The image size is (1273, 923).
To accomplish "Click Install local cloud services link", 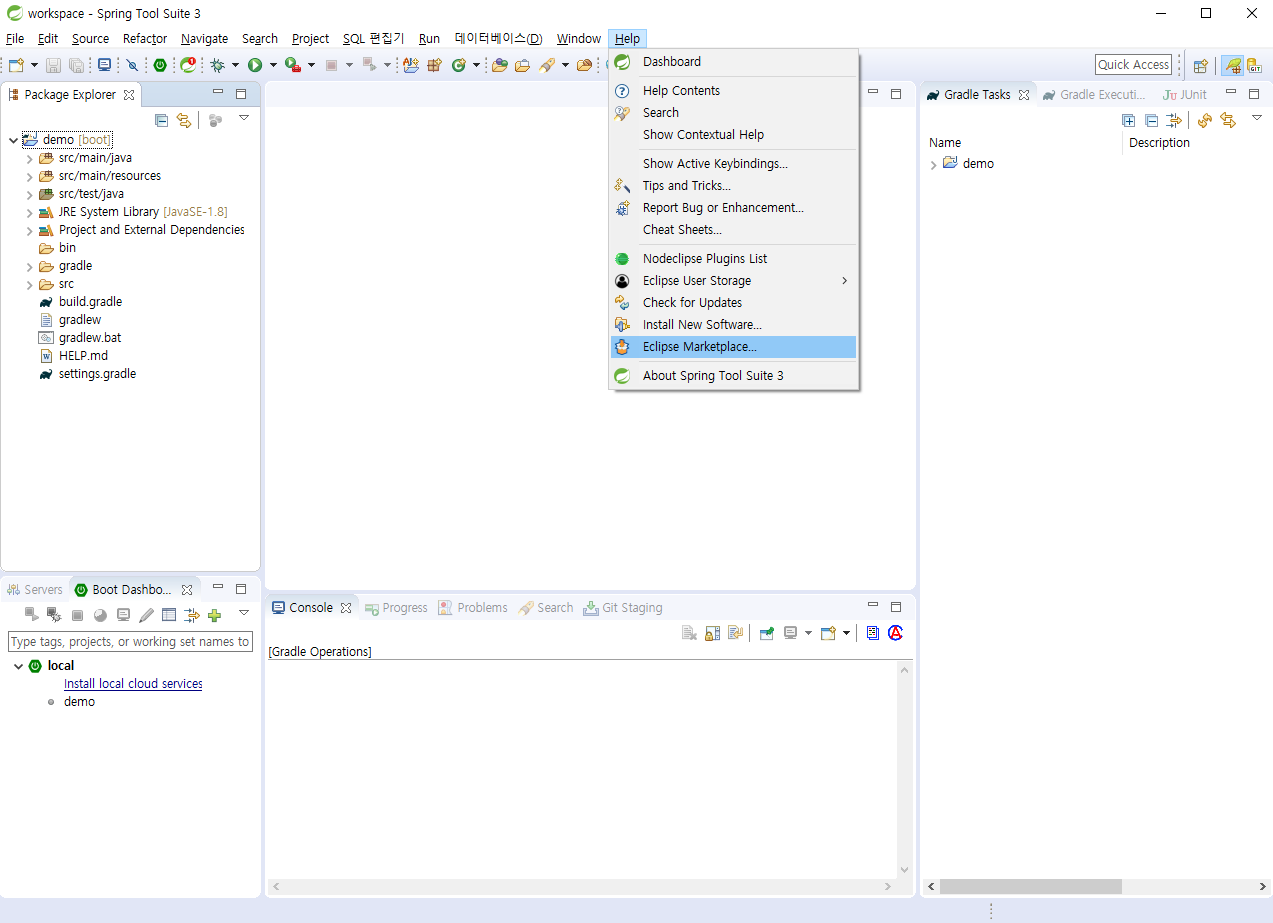I will click(133, 684).
